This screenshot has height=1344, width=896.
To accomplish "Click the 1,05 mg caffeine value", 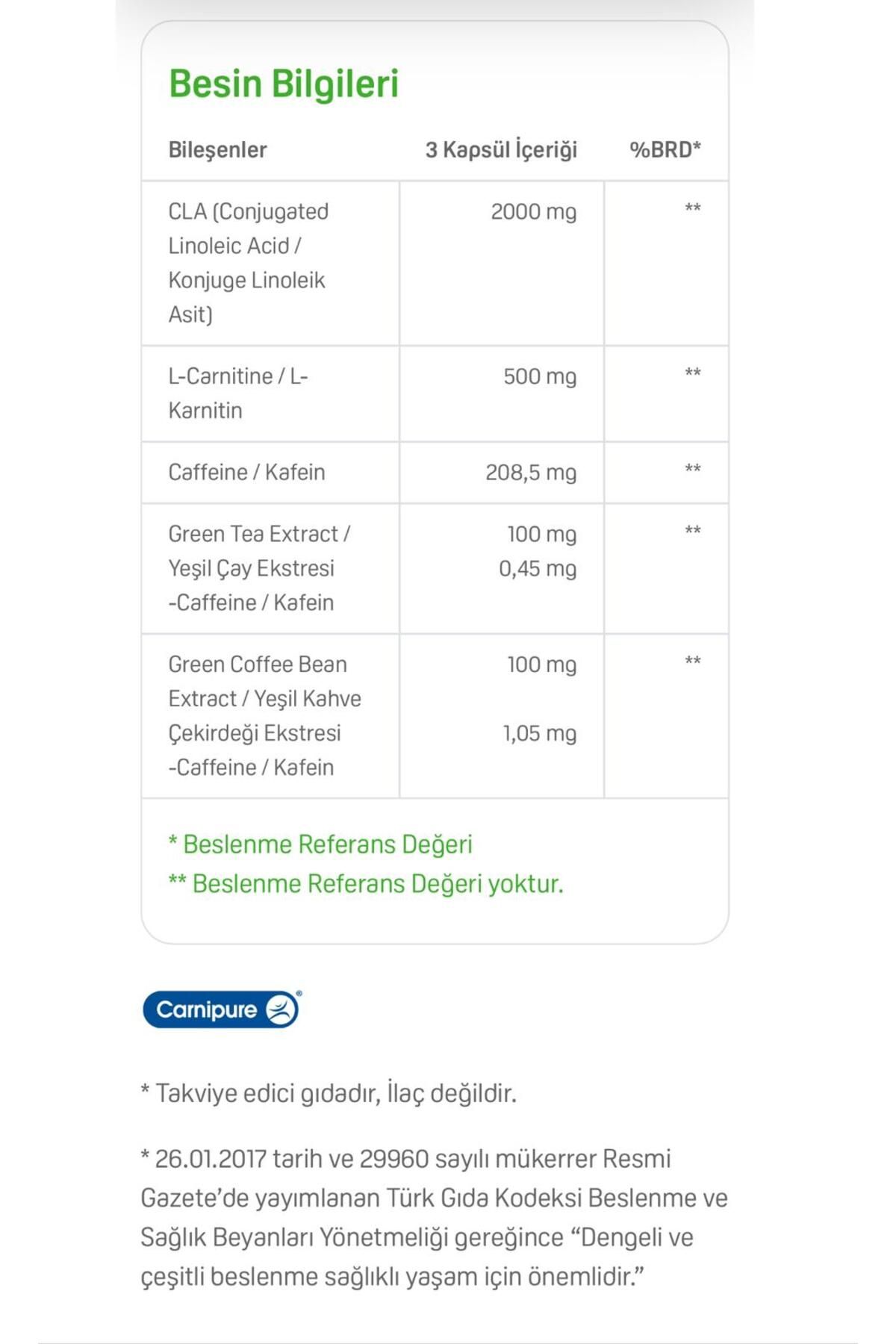I will tap(539, 733).
